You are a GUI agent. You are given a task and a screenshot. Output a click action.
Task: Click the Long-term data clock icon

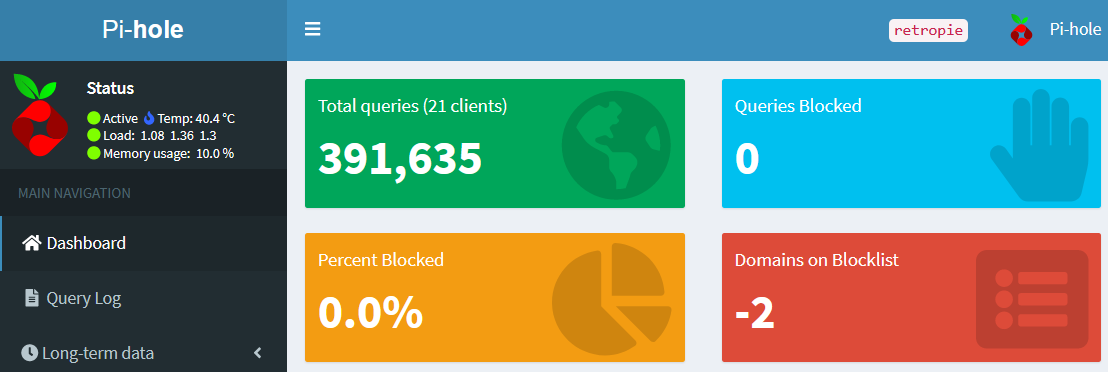click(x=29, y=353)
